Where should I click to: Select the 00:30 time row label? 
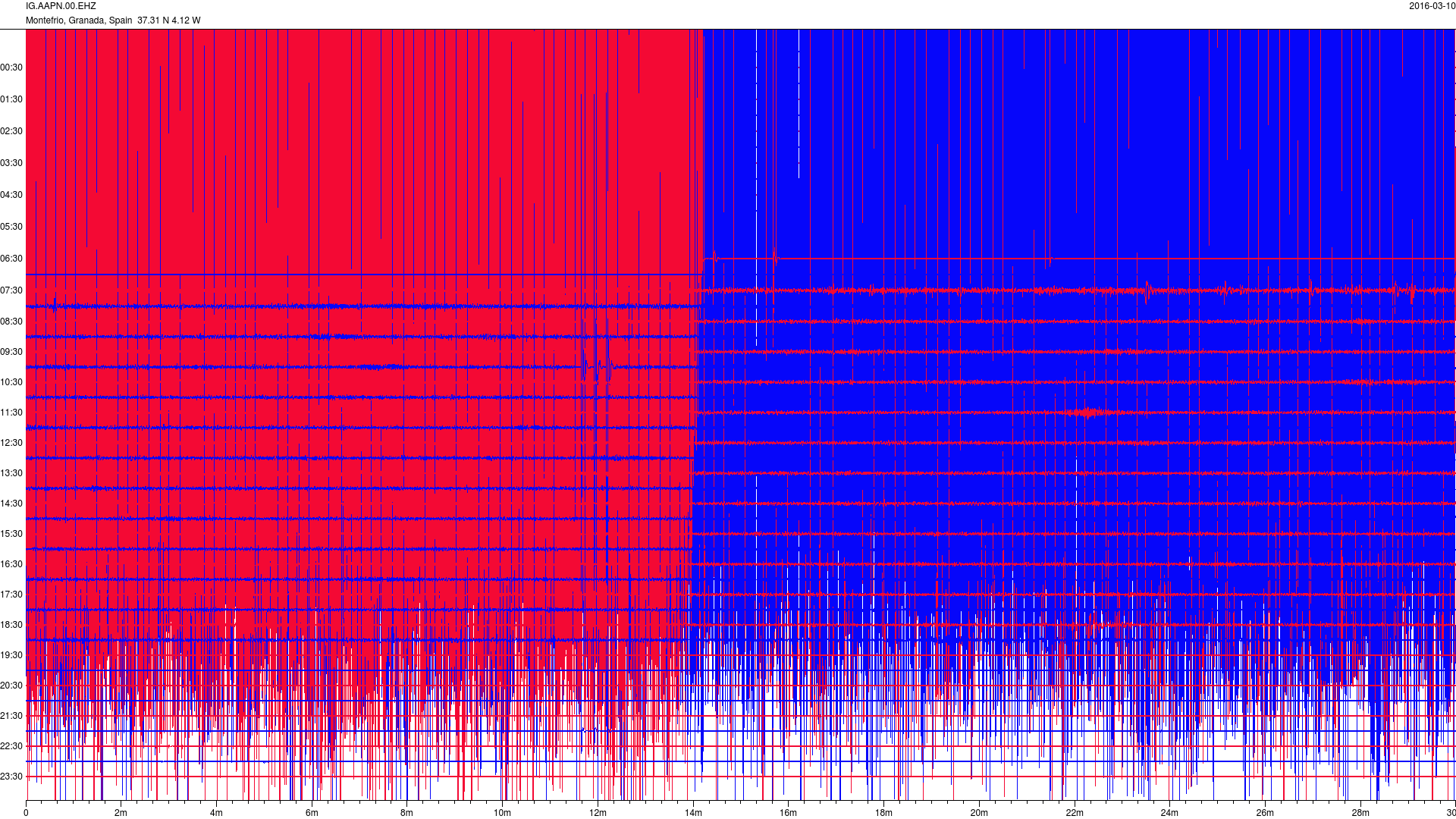pyautogui.click(x=11, y=67)
